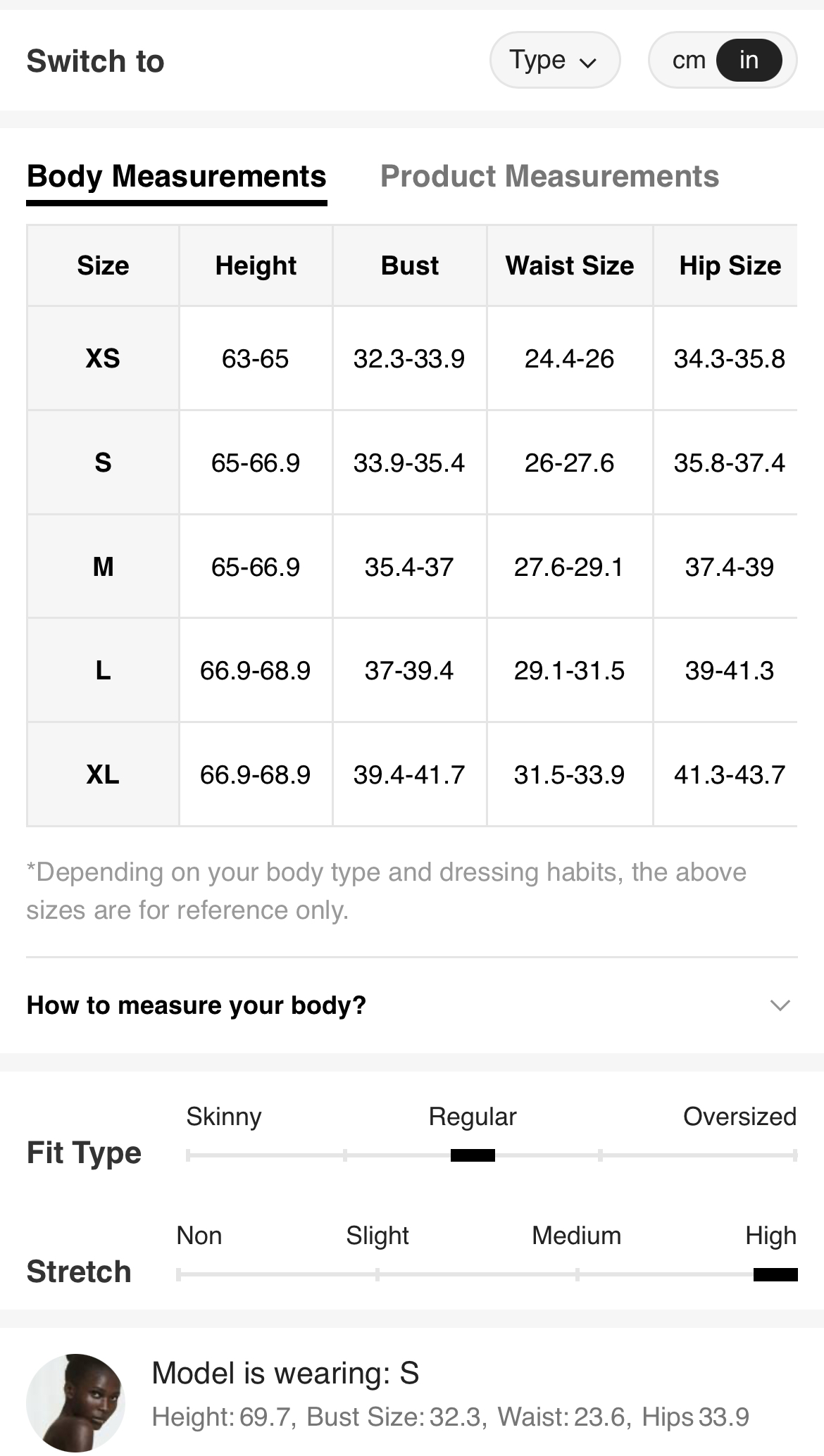Click the Height column header
Screen dimensions: 824x1456
256,265
